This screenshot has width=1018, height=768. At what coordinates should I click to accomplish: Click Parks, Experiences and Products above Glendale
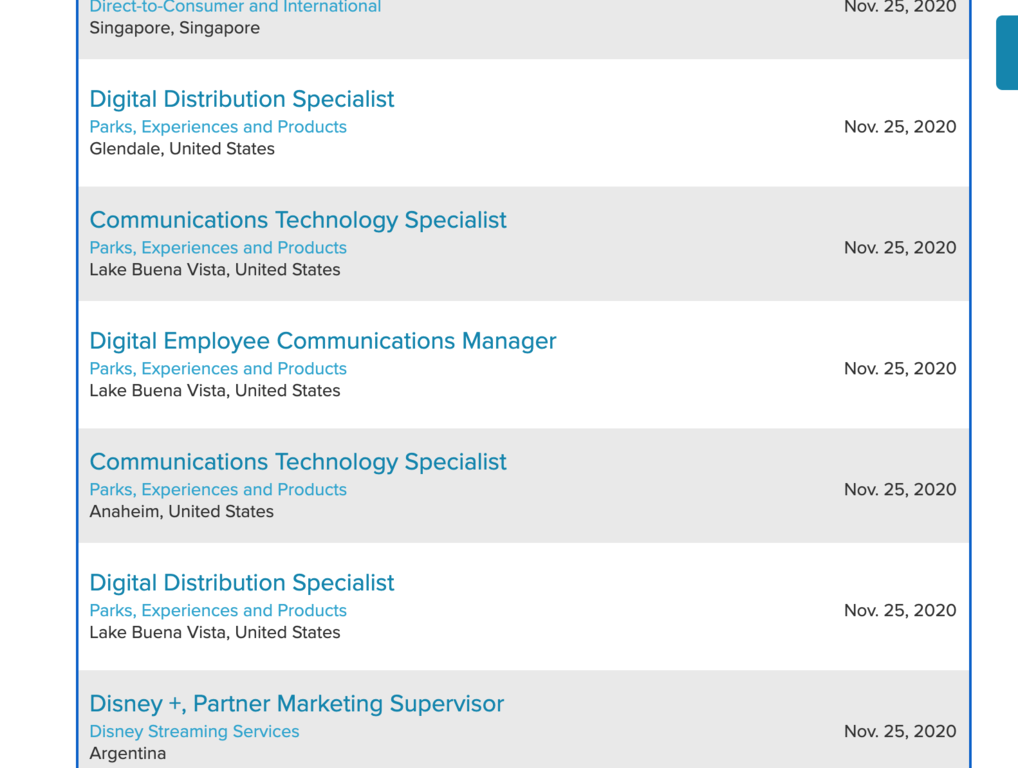tap(218, 127)
